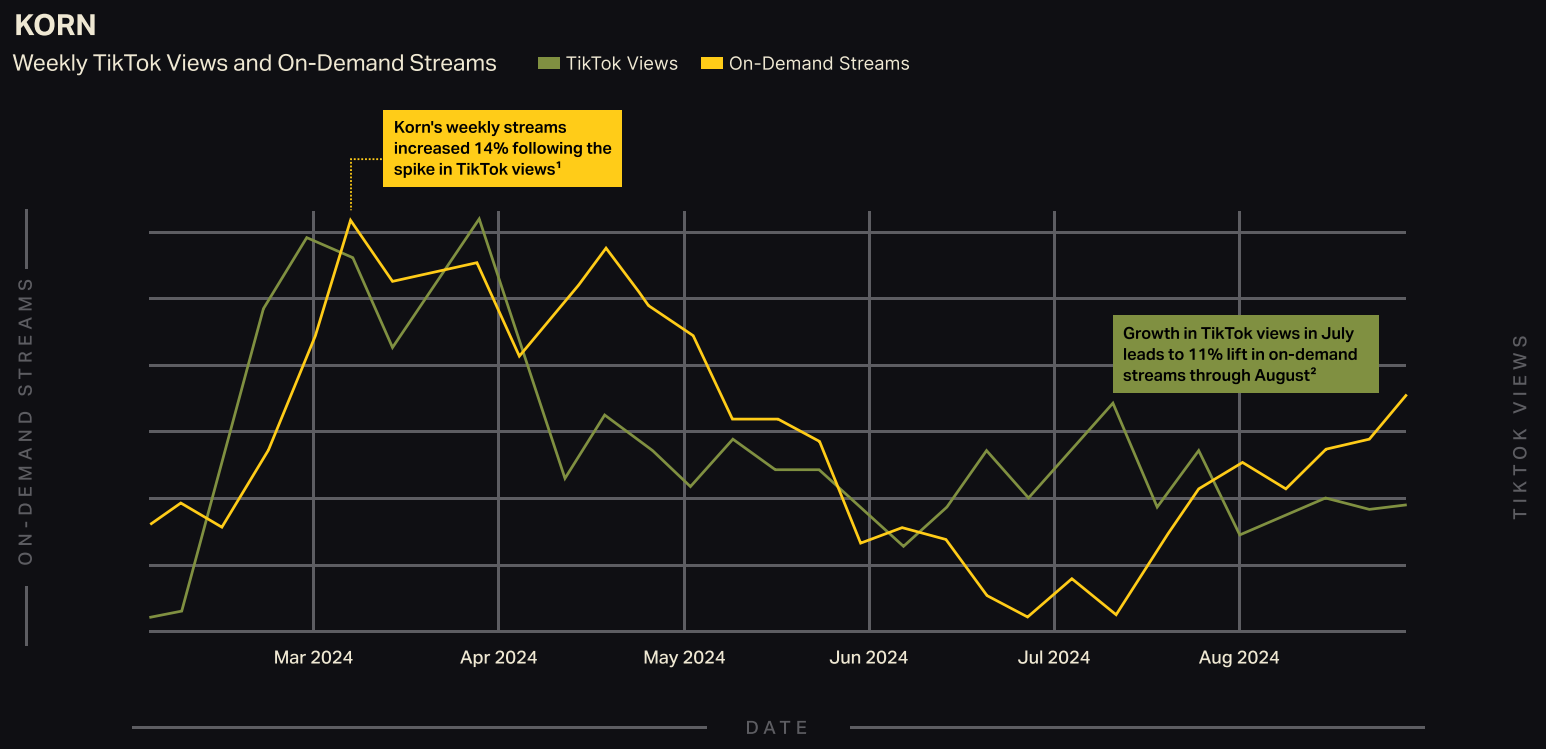Select the Aug 2024 date label
The height and width of the screenshot is (749, 1546).
(x=1239, y=657)
